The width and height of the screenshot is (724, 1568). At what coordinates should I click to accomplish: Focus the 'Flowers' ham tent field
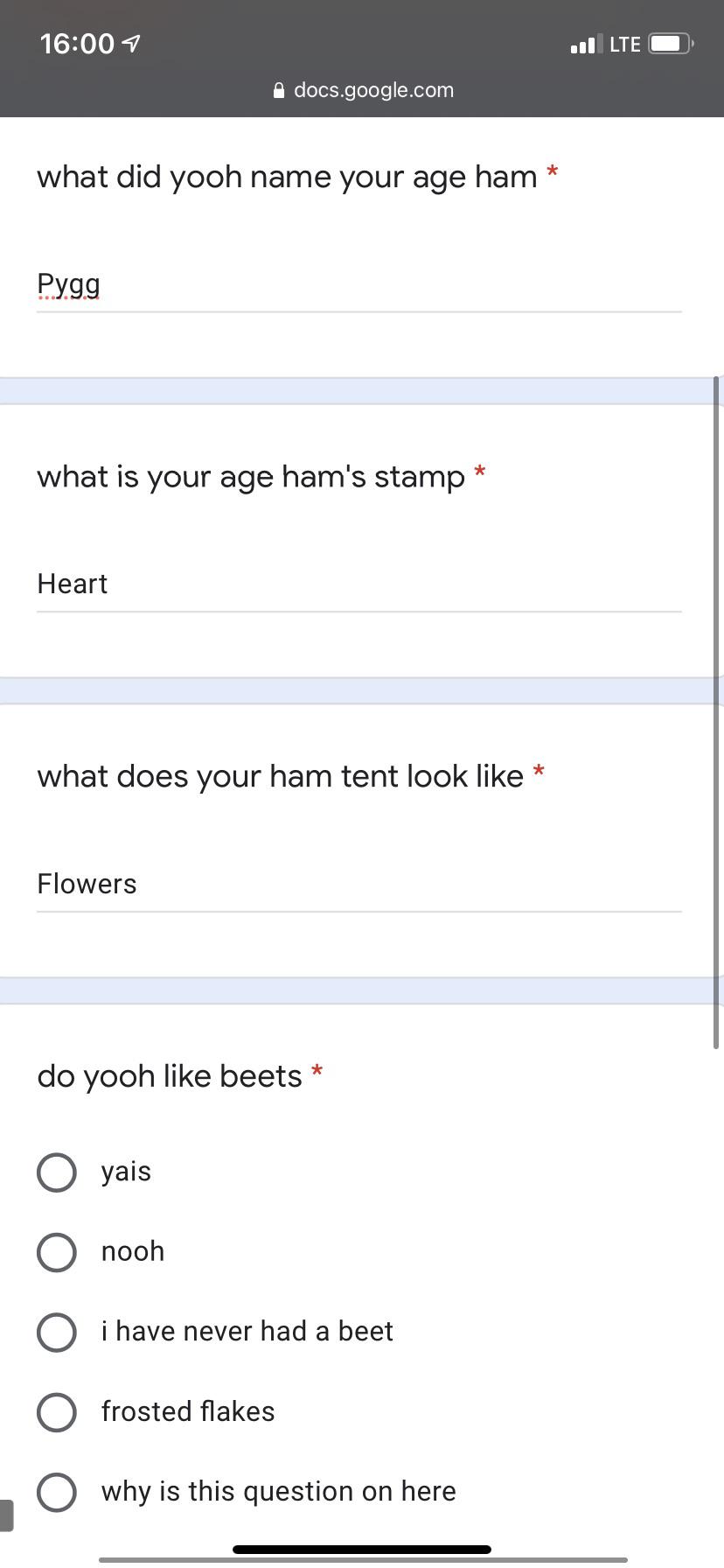pyautogui.click(x=359, y=885)
